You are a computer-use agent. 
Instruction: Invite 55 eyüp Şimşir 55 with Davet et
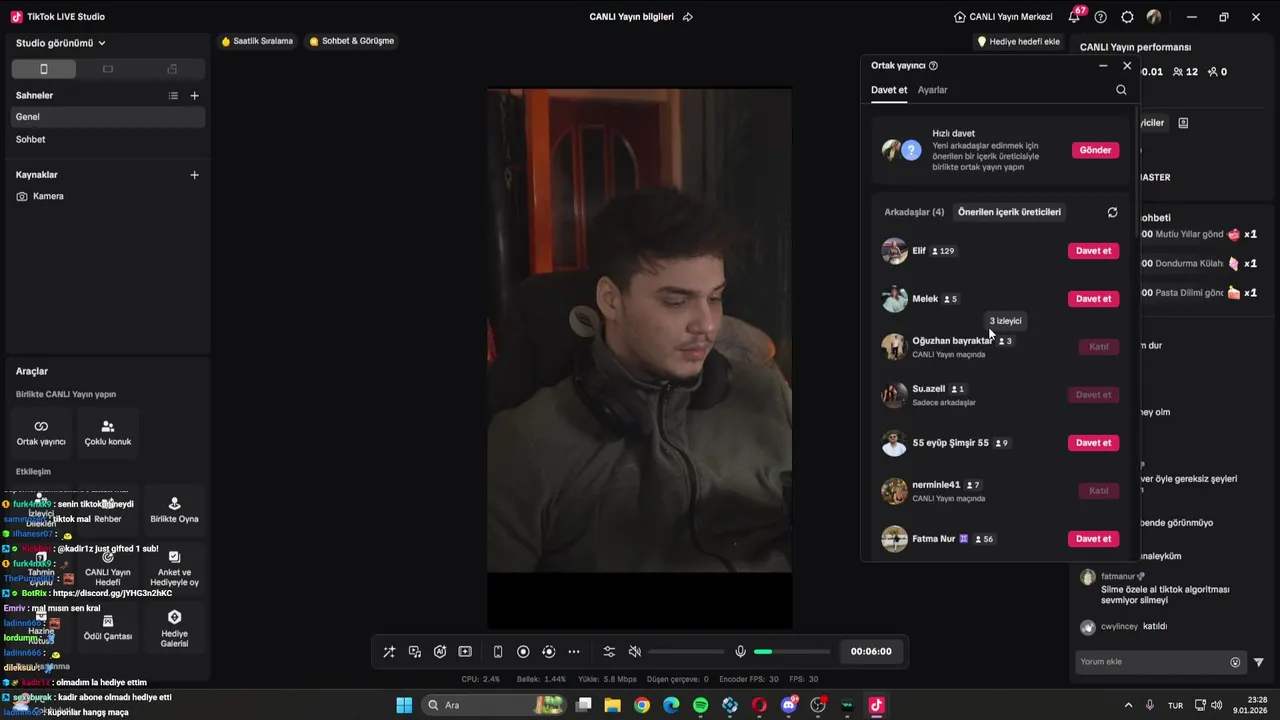click(1093, 443)
